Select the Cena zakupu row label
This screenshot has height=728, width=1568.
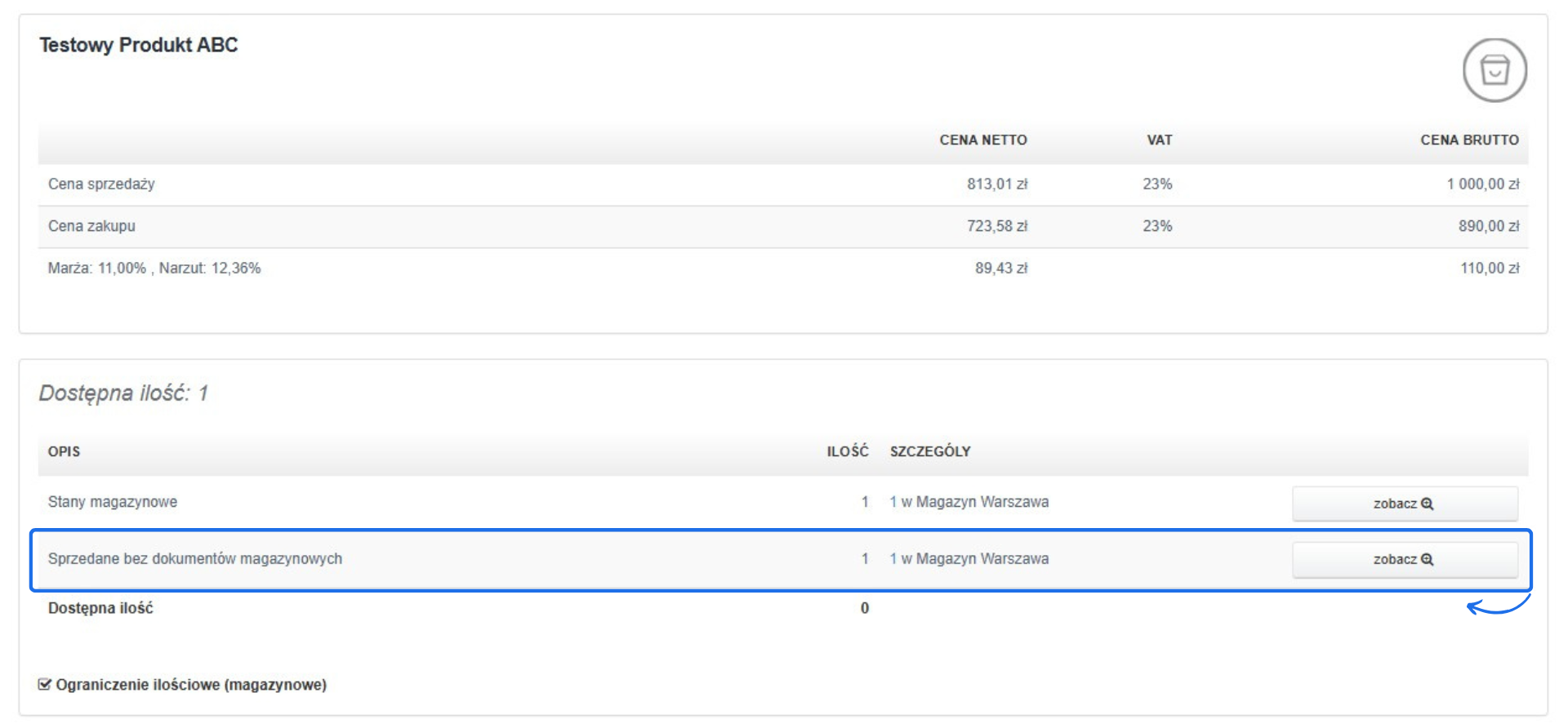[x=91, y=226]
